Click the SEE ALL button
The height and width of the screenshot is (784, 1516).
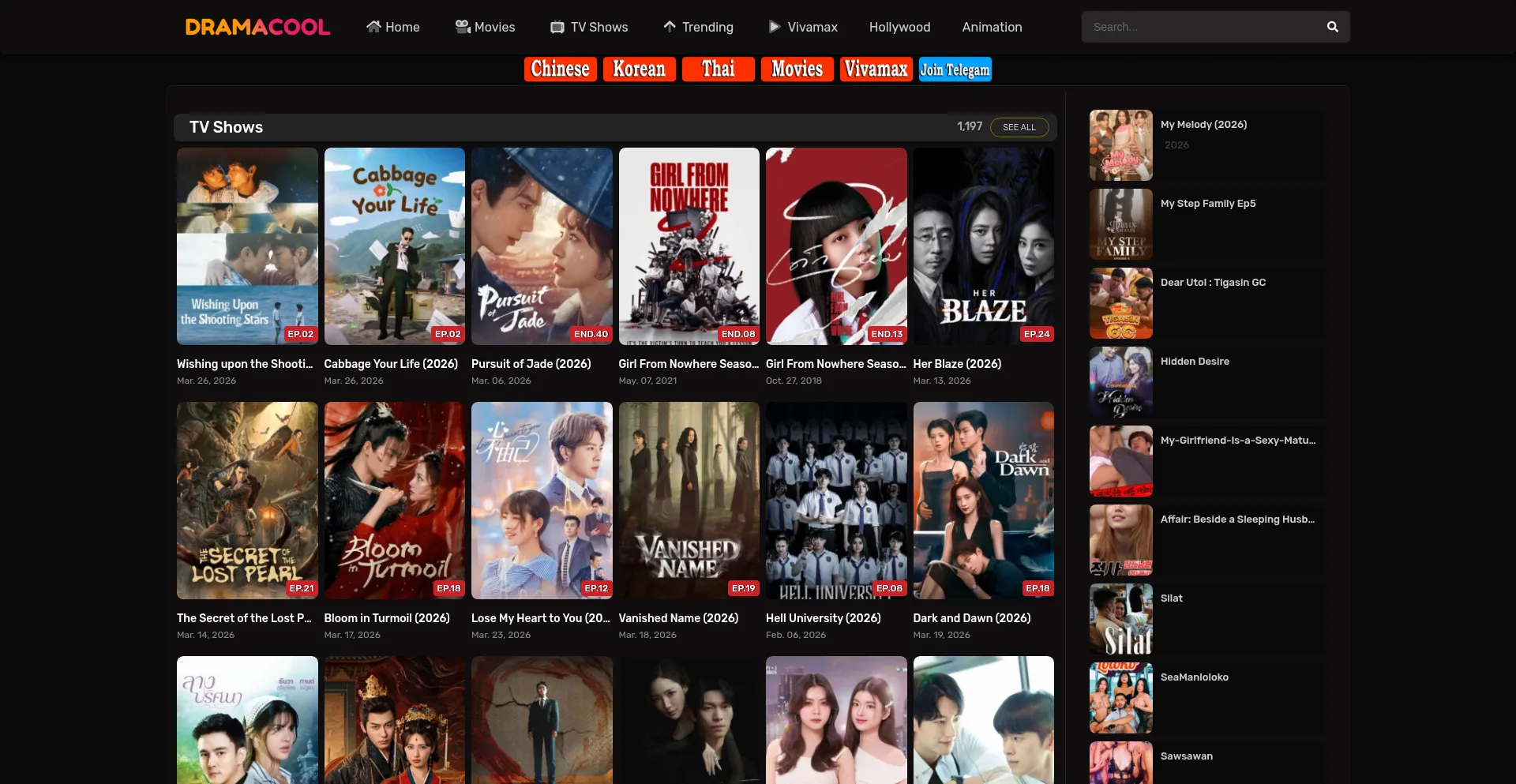1019,127
